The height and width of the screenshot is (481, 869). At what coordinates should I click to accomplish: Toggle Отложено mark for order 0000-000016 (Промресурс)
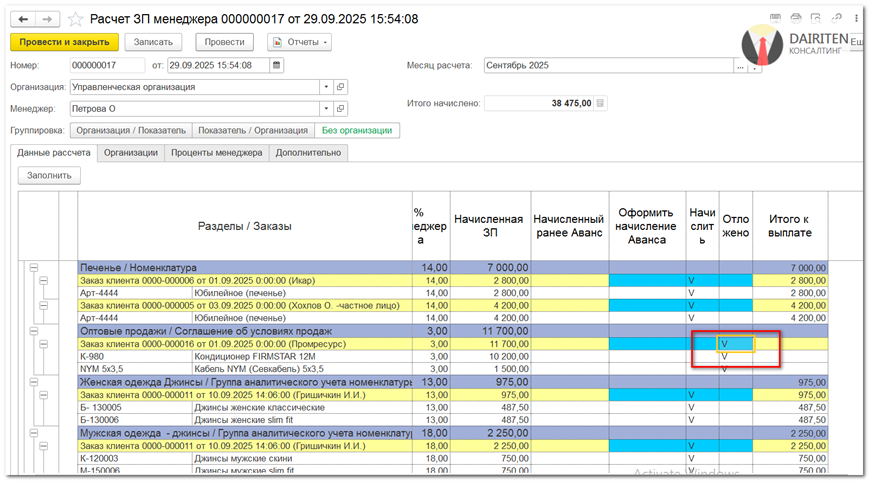[x=735, y=344]
